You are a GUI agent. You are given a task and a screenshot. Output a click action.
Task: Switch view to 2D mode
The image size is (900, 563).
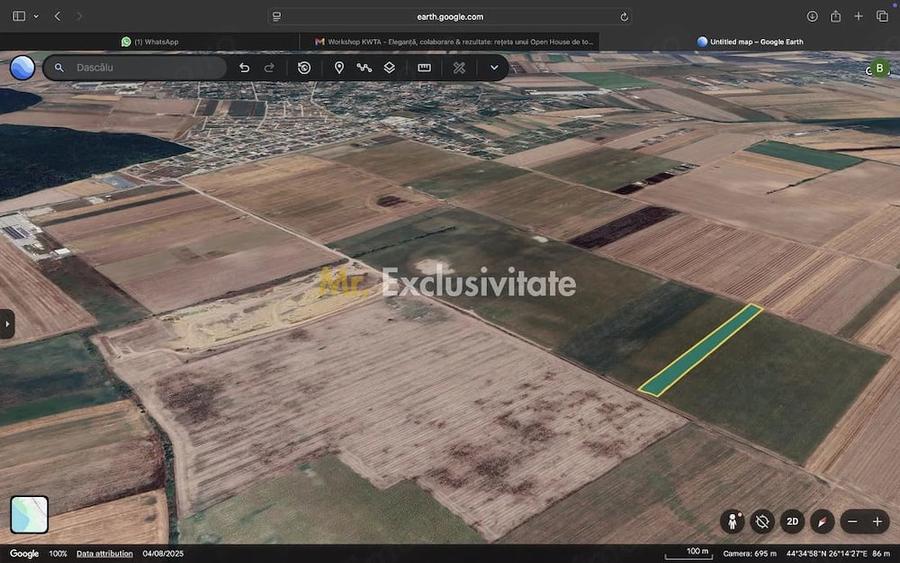[792, 522]
